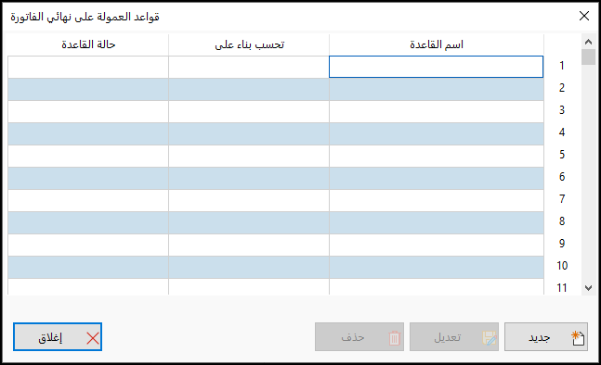The width and height of the screenshot is (601, 365).
Task: Click the حالة القاعدة column header
Action: tap(88, 45)
